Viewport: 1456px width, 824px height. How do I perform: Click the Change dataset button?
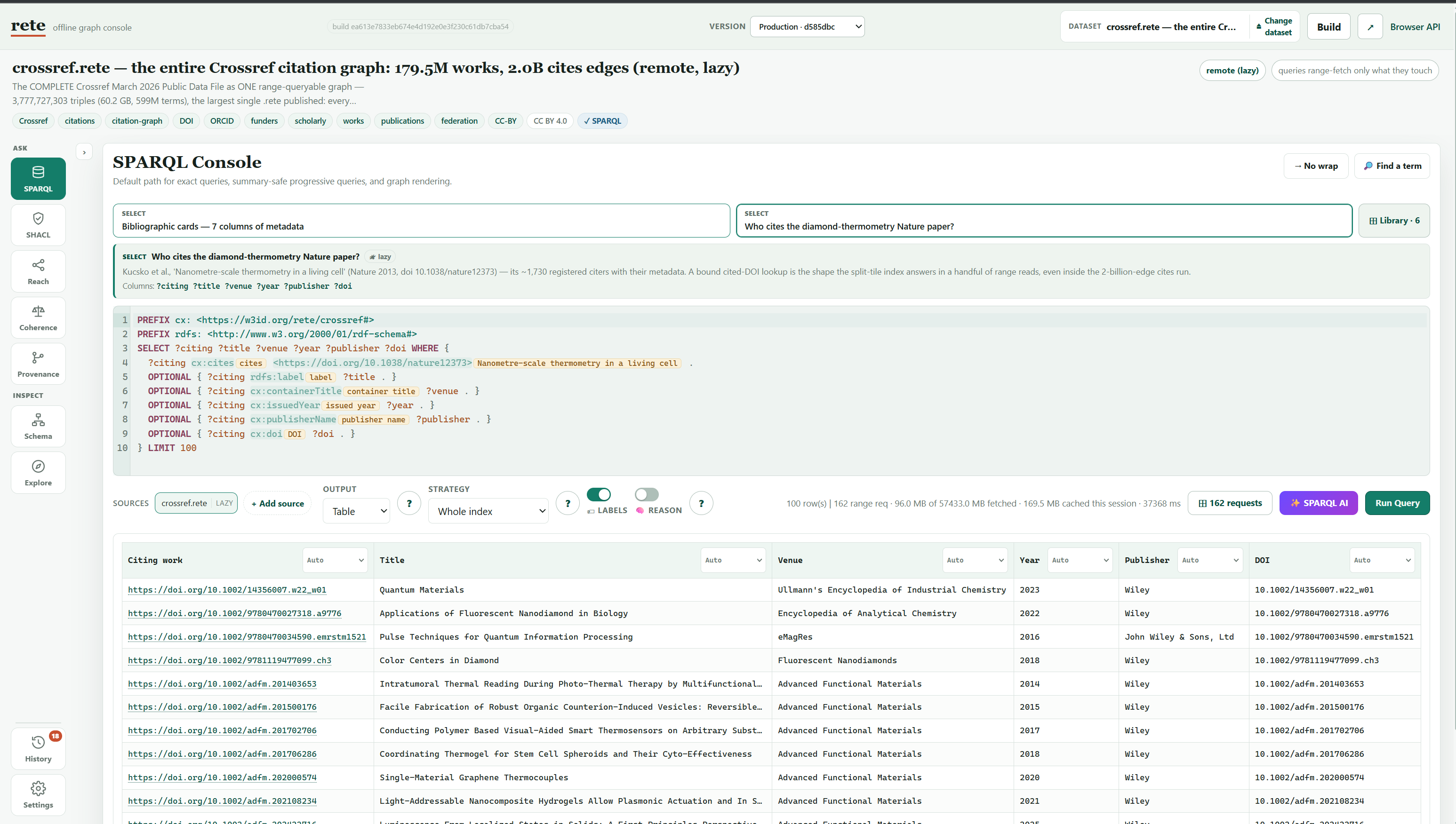1274,27
